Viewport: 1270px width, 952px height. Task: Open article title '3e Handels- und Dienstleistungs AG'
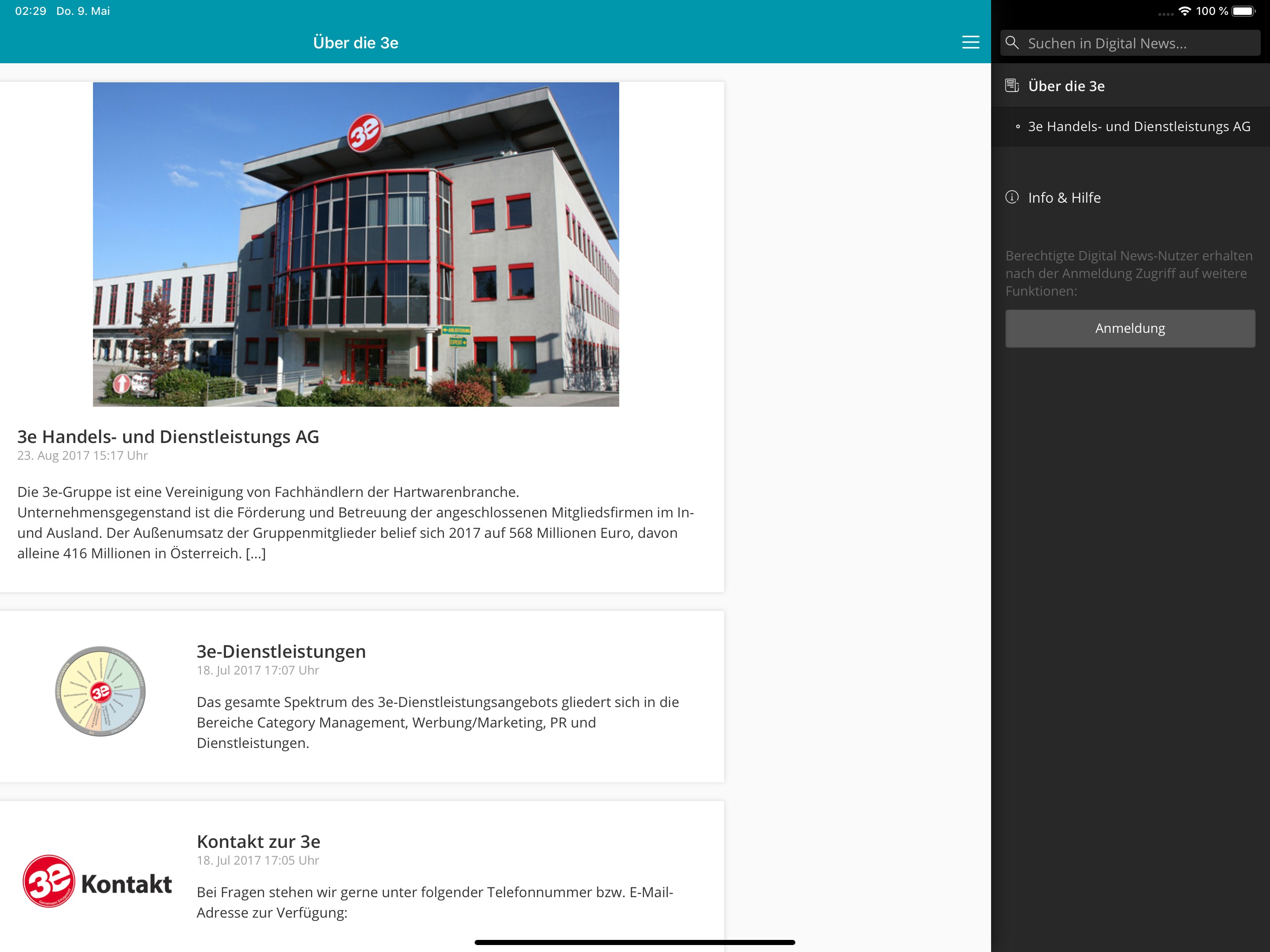pyautogui.click(x=168, y=436)
